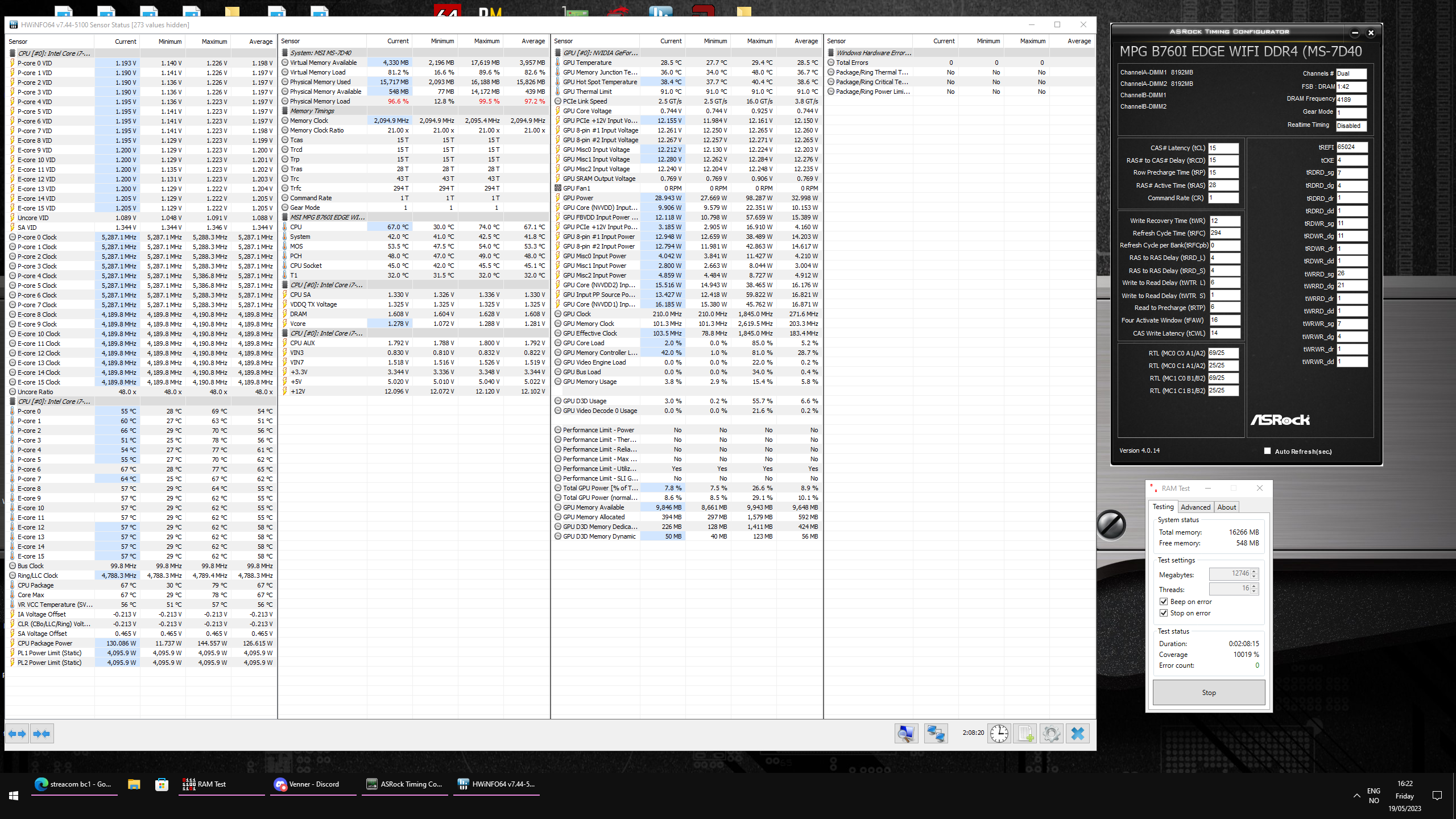Click the Realtime Timing Disabled field
This screenshot has width=1456, height=819.
click(1351, 126)
